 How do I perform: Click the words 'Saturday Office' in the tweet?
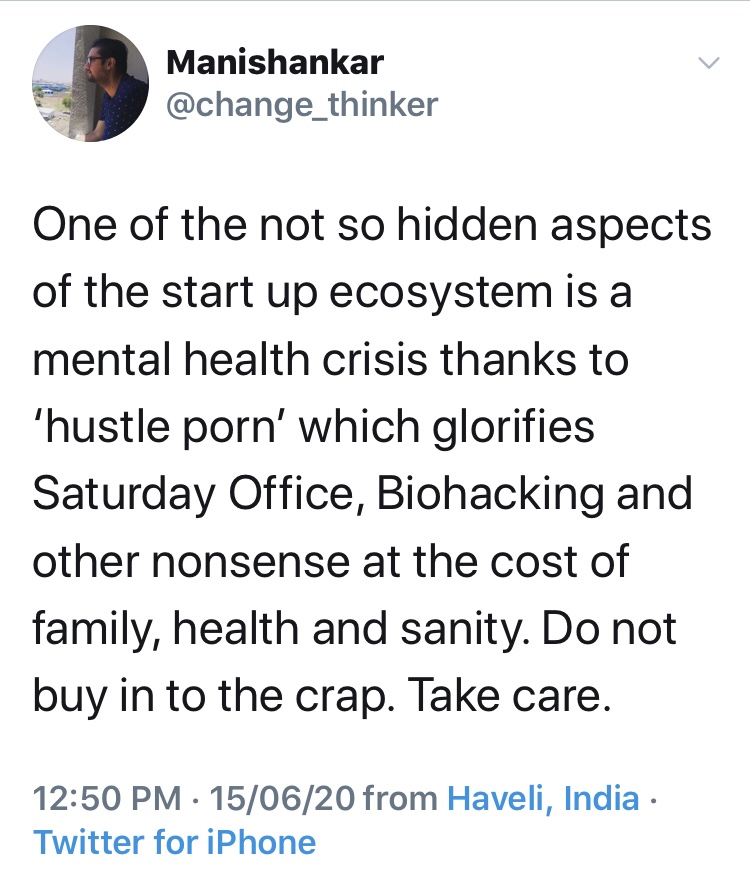point(186,495)
